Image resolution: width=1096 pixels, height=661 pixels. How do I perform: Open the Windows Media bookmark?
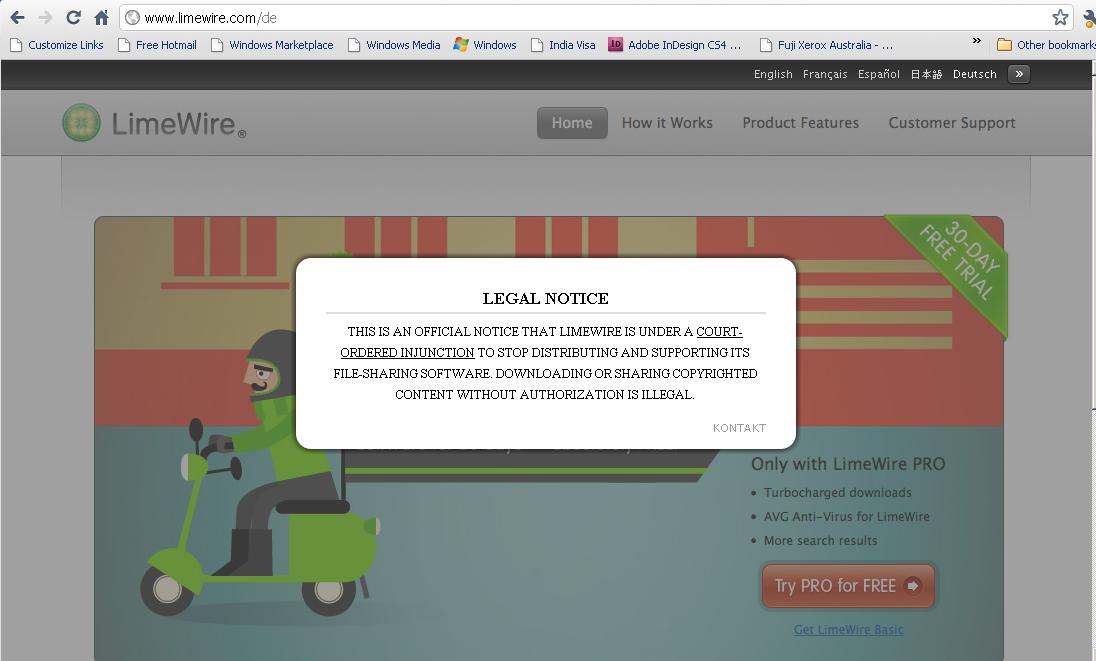tap(394, 45)
